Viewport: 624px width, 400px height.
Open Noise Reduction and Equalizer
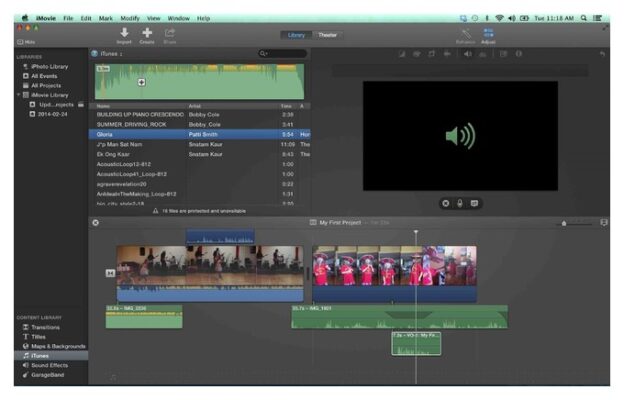[482, 54]
